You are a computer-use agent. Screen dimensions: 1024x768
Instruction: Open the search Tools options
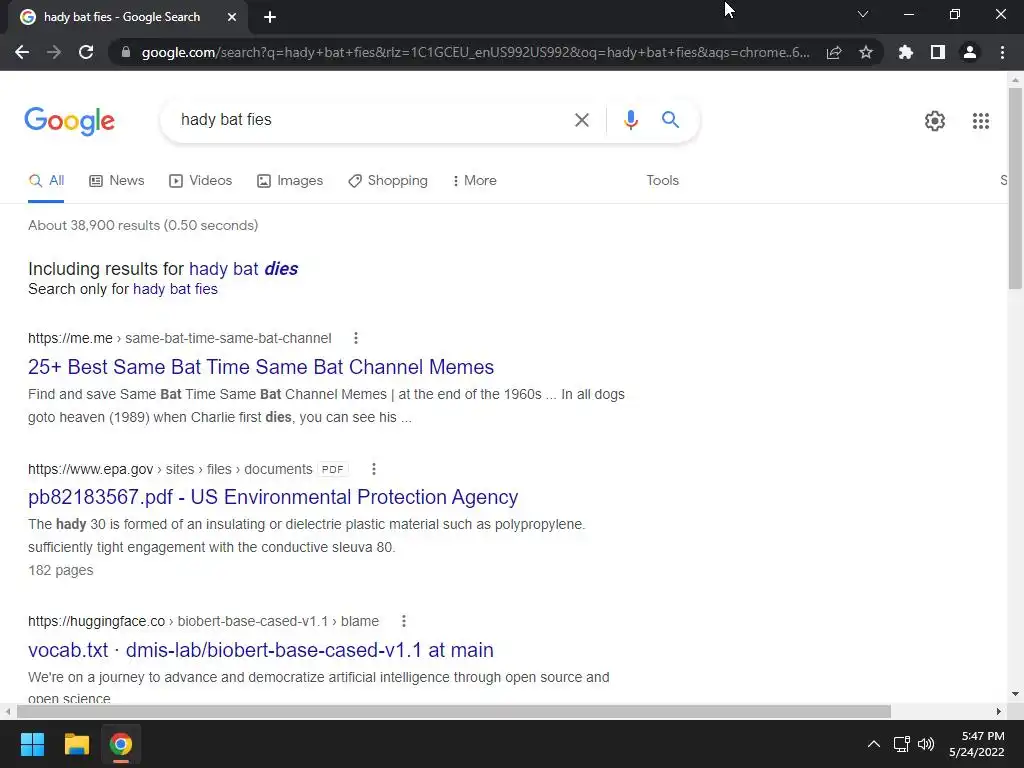point(662,181)
